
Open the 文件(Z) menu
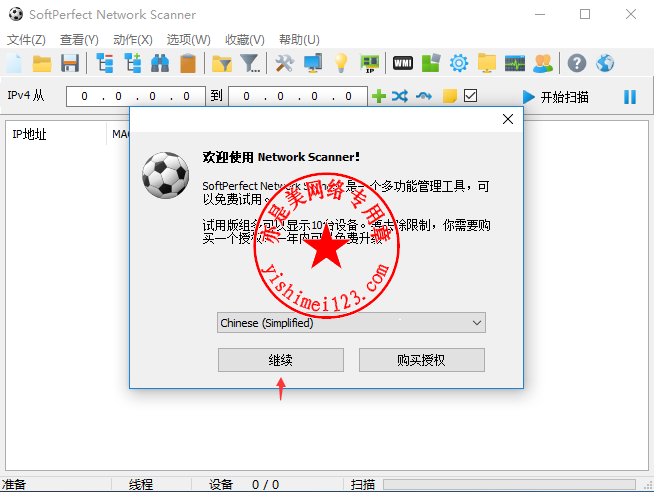point(26,40)
